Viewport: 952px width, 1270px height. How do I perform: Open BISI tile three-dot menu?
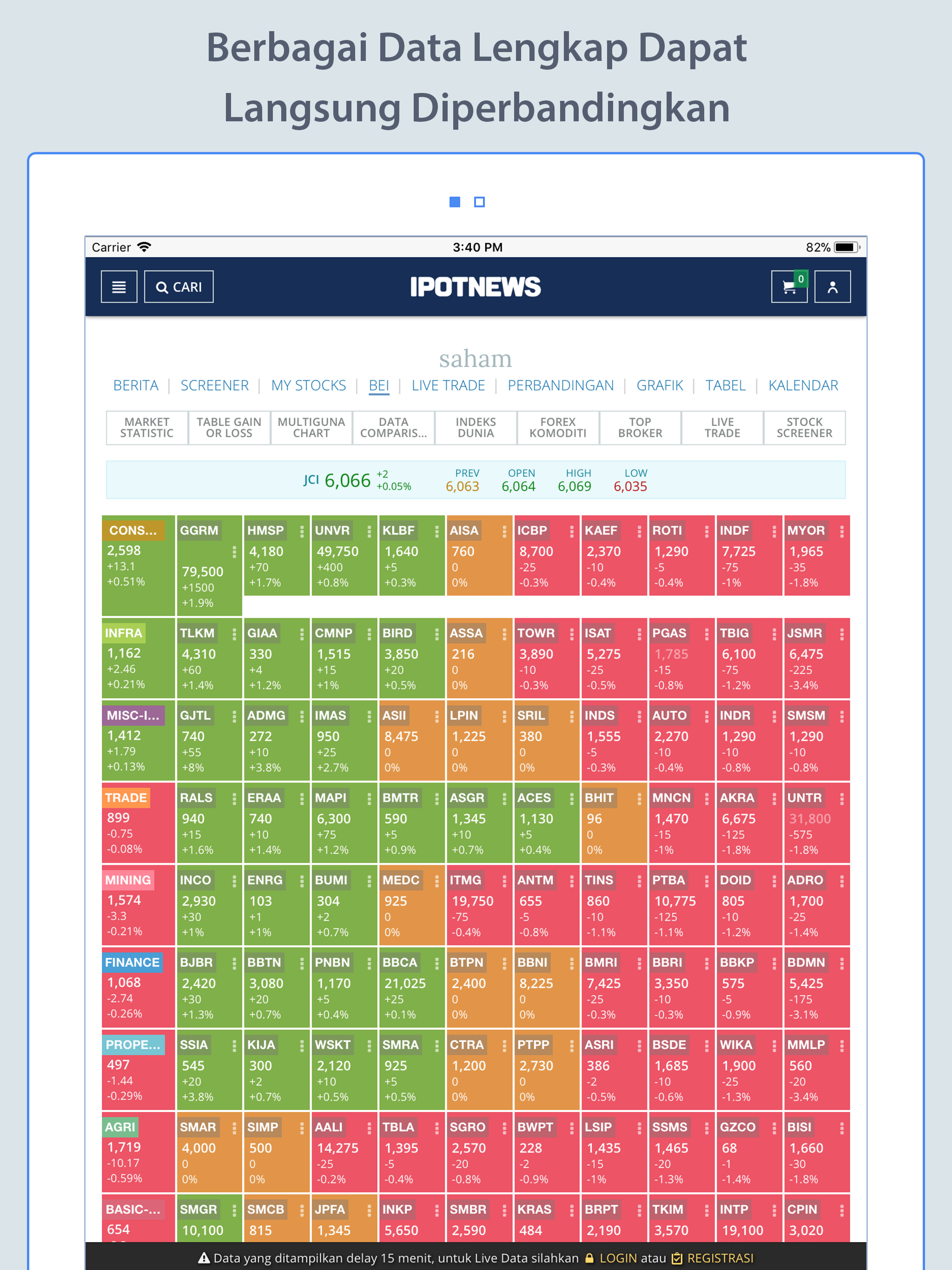pyautogui.click(x=842, y=1128)
